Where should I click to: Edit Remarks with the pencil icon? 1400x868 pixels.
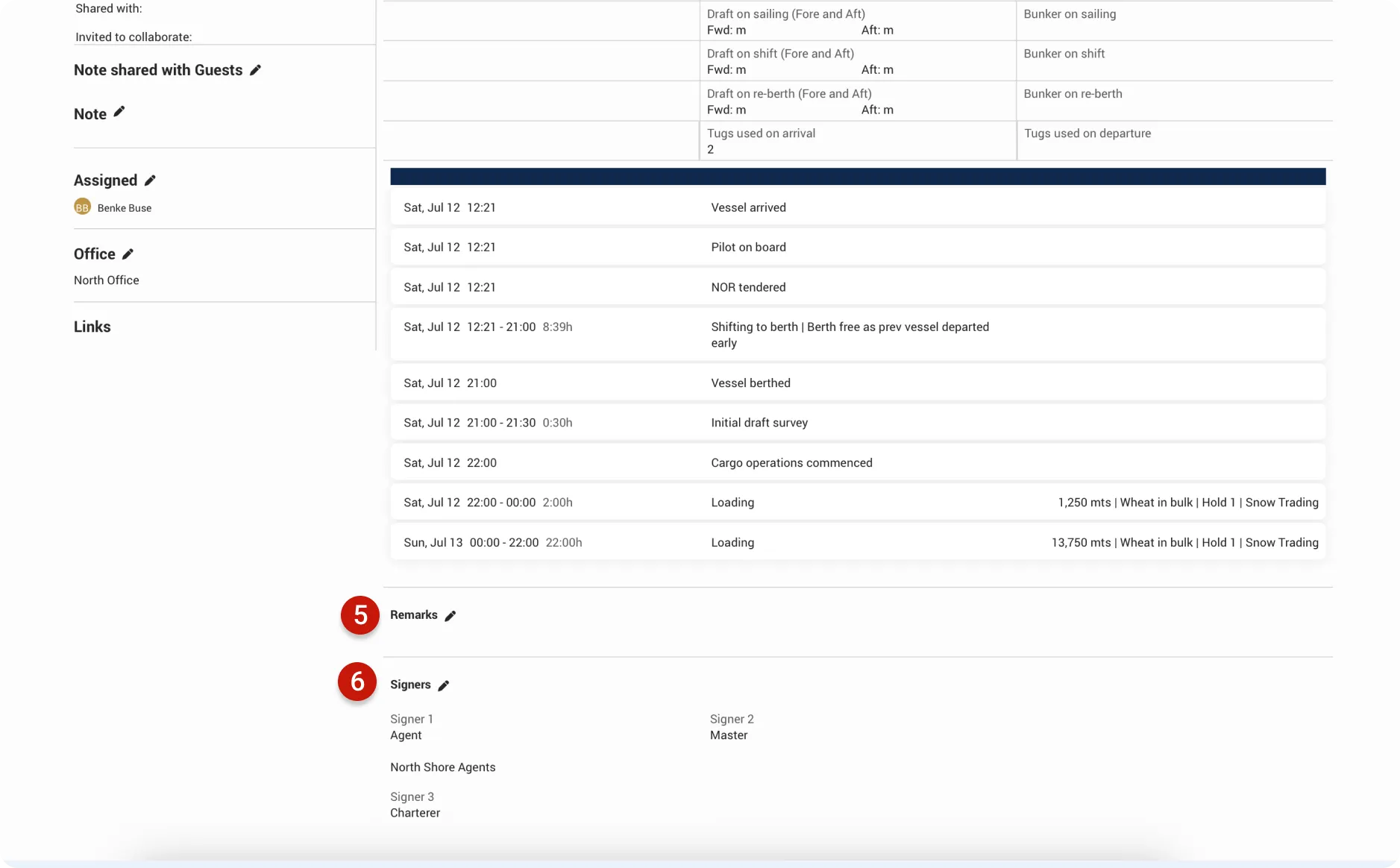[x=450, y=616]
